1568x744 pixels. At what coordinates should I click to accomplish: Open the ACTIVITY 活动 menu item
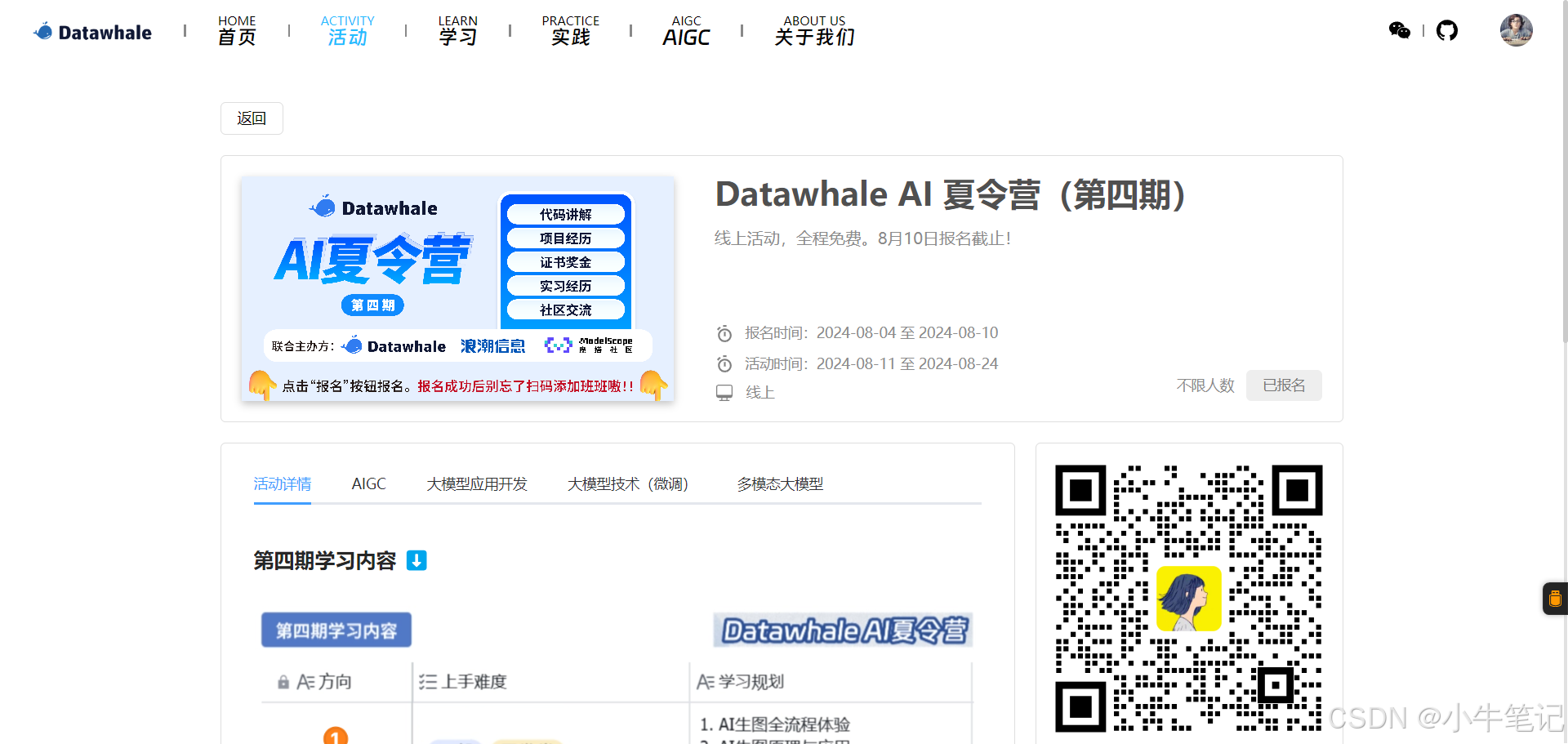point(348,30)
